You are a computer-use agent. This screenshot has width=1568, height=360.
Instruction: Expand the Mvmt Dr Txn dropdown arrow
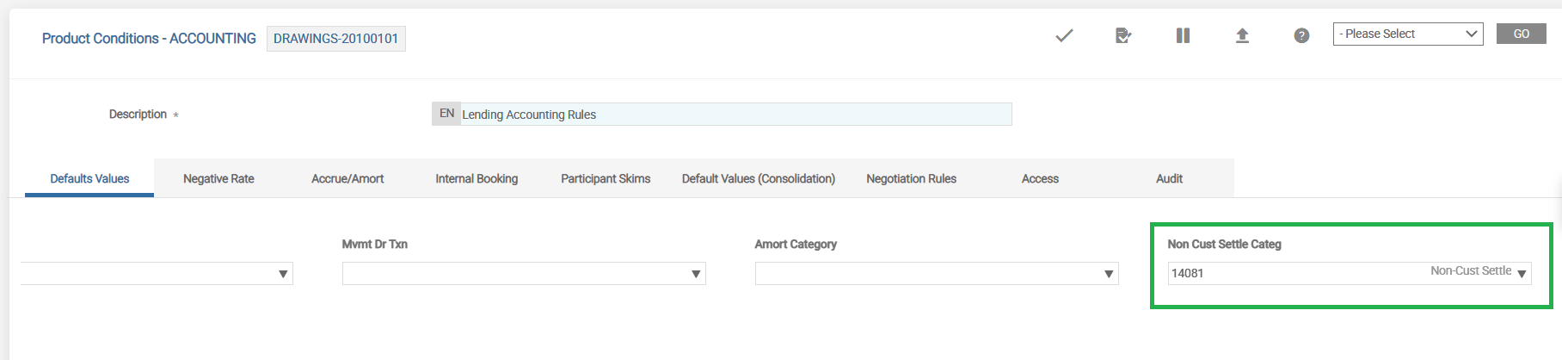pos(696,274)
